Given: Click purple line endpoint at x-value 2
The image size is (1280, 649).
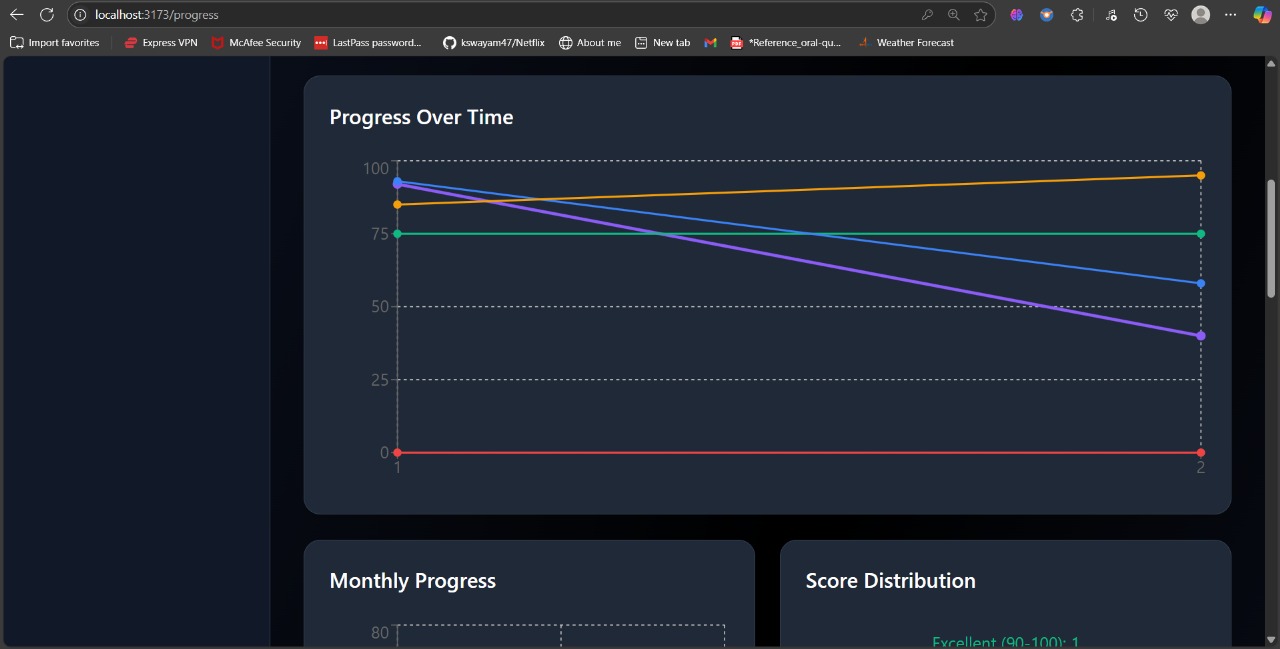Looking at the screenshot, I should 1201,336.
